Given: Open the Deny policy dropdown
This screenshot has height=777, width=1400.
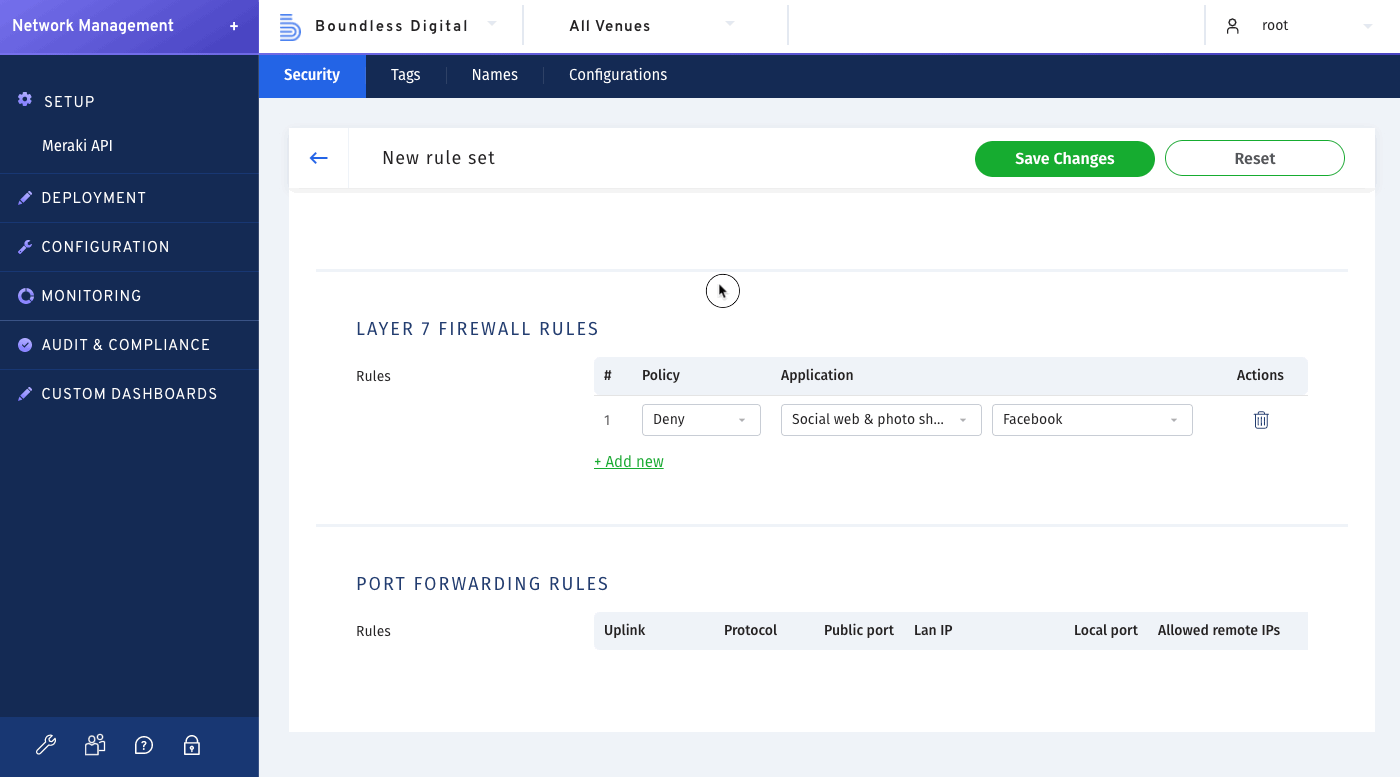Looking at the screenshot, I should tap(700, 420).
